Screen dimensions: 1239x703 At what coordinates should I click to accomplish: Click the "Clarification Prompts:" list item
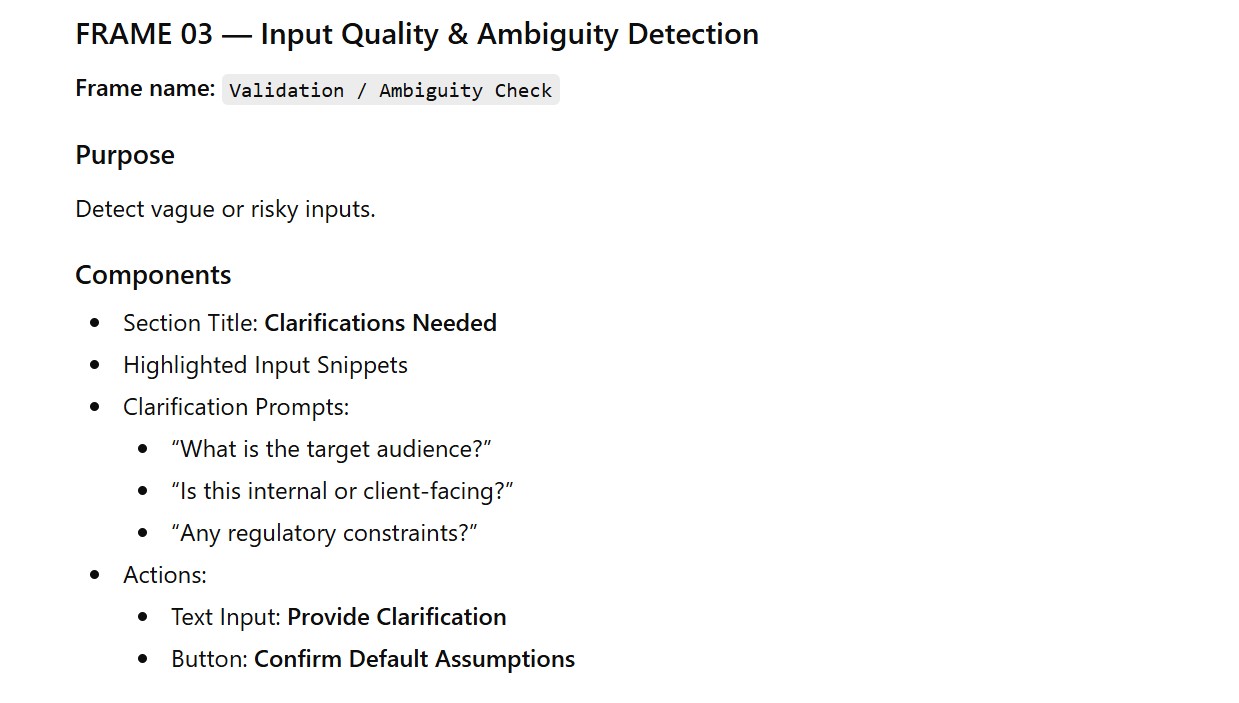236,407
